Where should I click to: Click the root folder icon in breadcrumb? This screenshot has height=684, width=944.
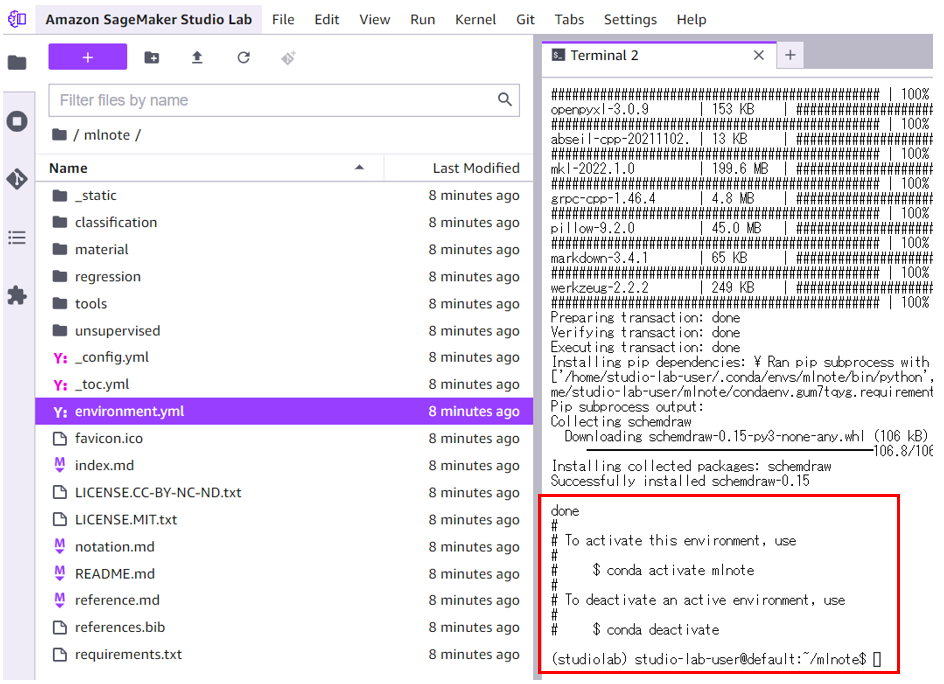59,134
